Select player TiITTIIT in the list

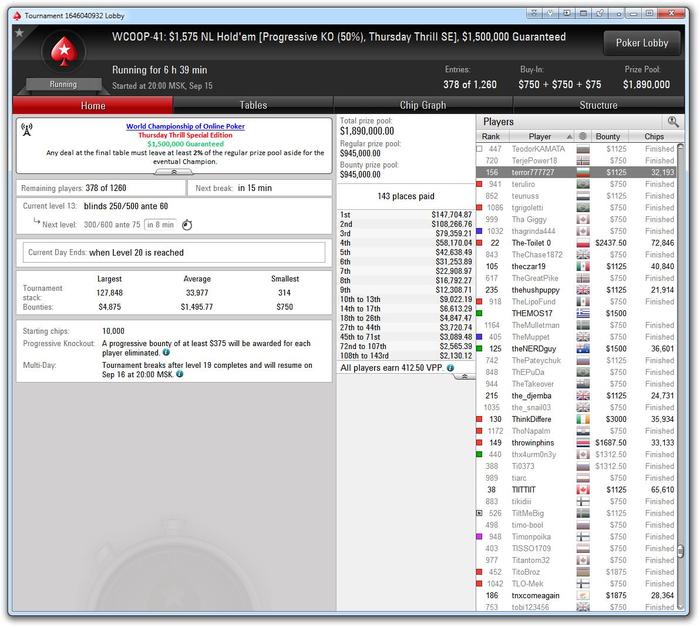pyautogui.click(x=576, y=490)
